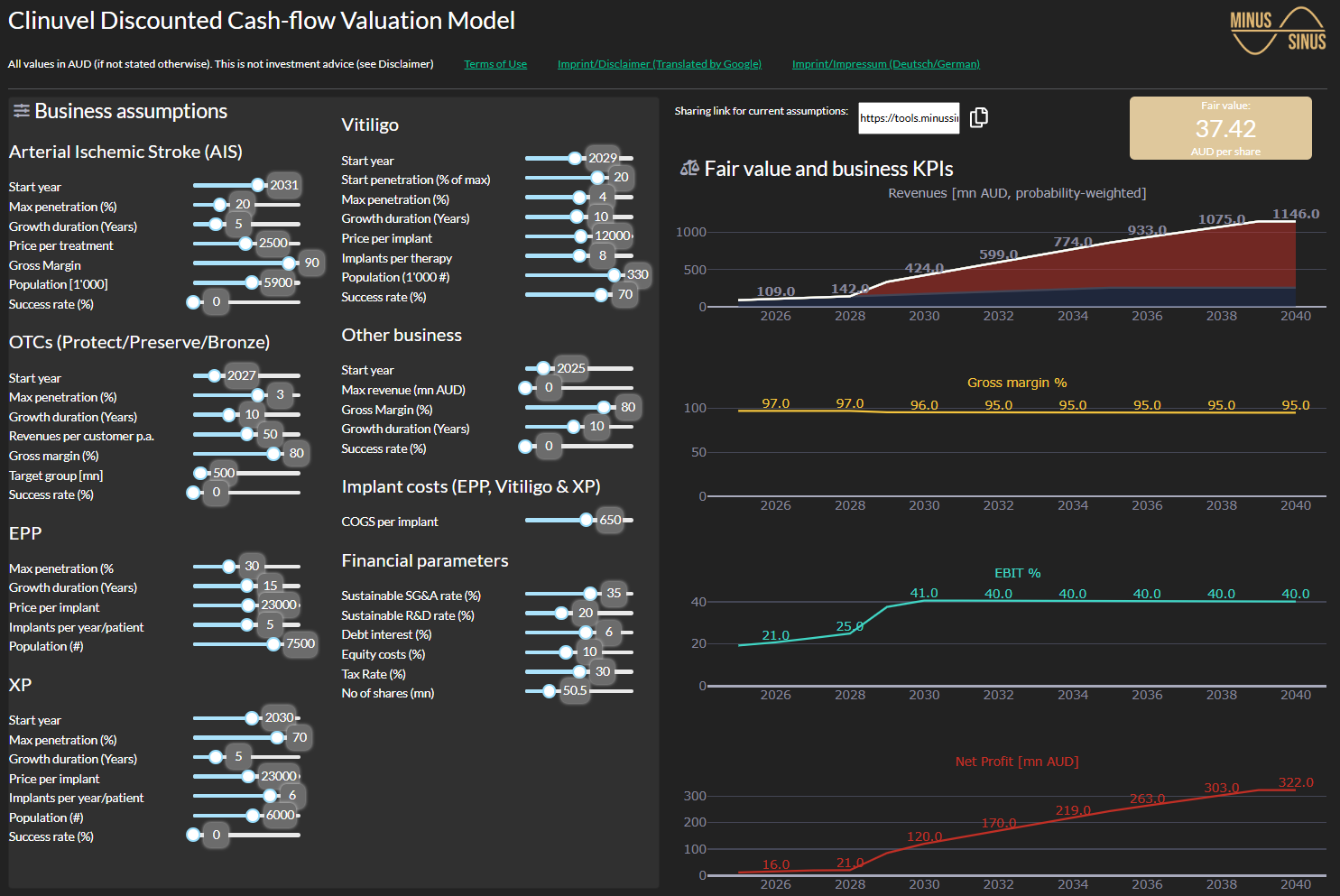
Task: Click the Minus Sinus logo
Action: click(x=1277, y=31)
